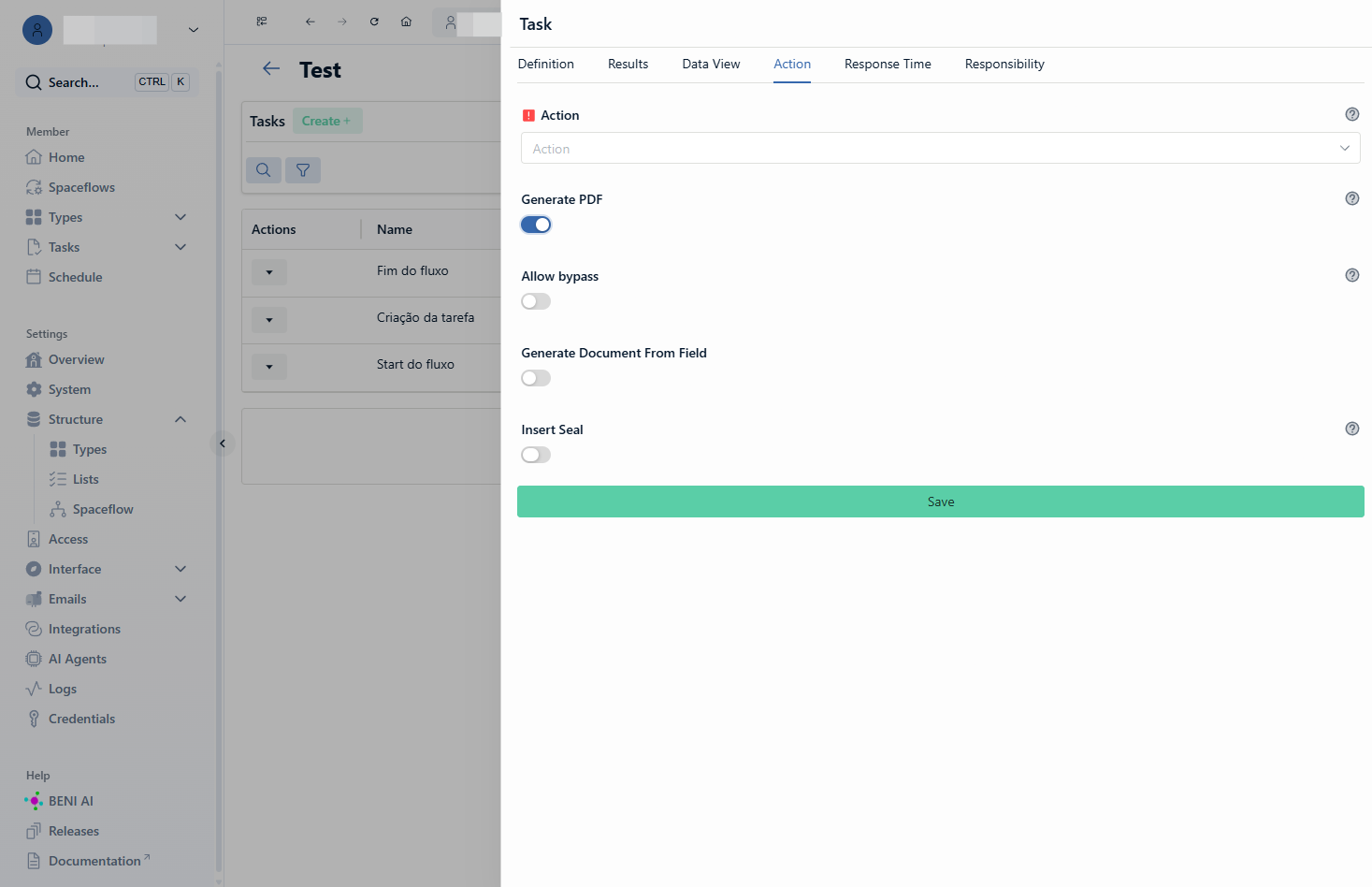Open row actions for Start do fluxo
The image size is (1372, 887).
[x=269, y=366]
